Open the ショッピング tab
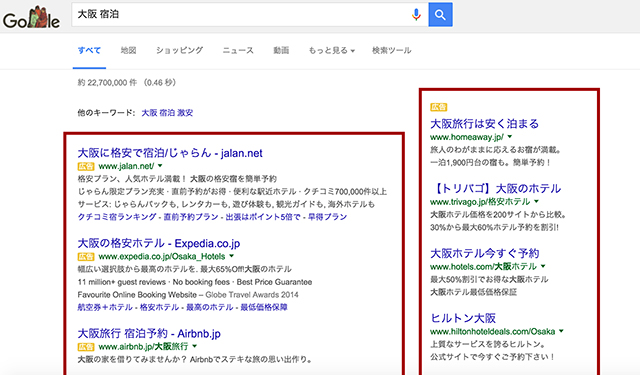640x375 pixels. [179, 51]
